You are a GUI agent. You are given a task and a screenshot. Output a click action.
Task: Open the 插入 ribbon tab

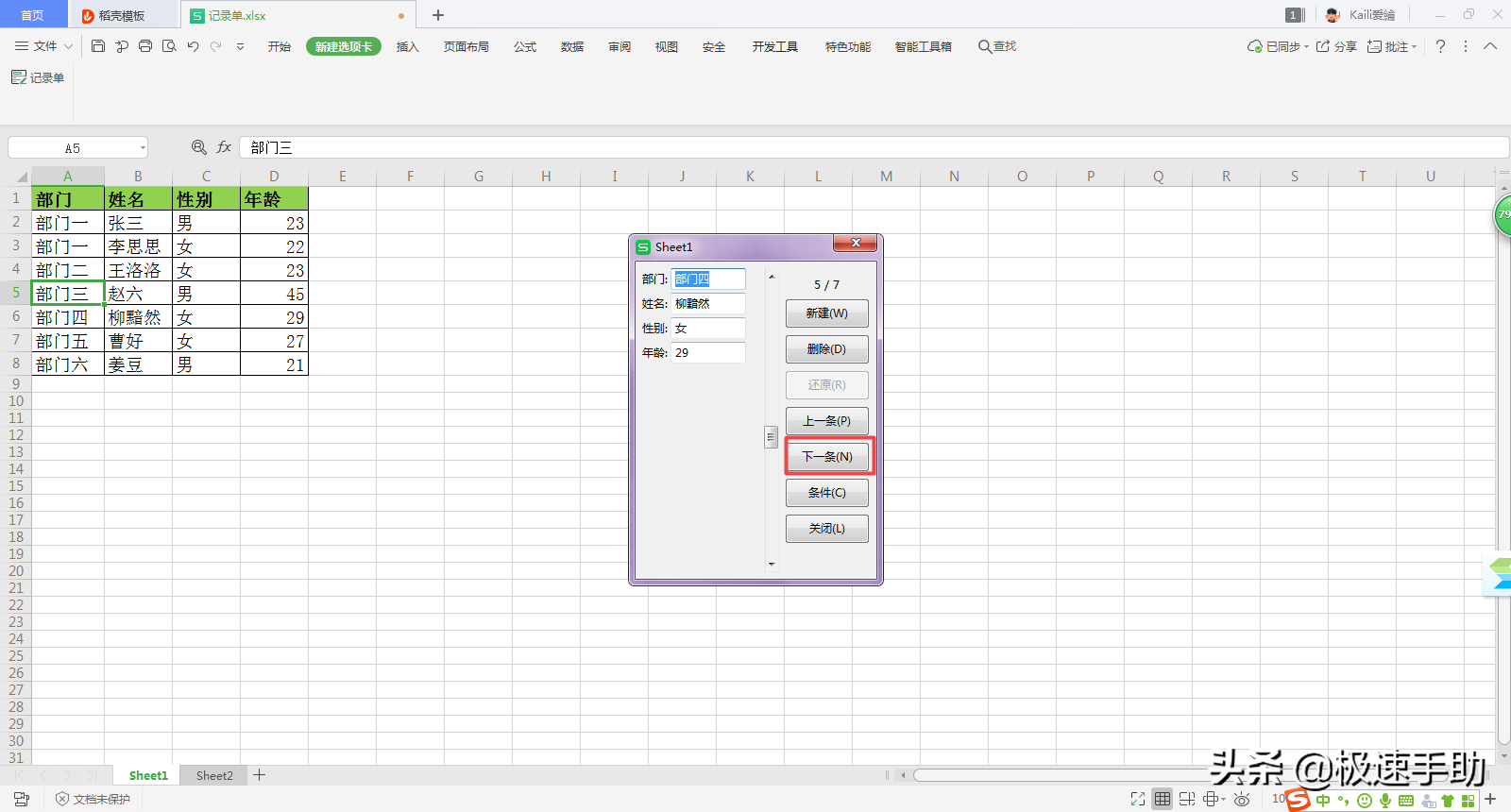tap(407, 46)
